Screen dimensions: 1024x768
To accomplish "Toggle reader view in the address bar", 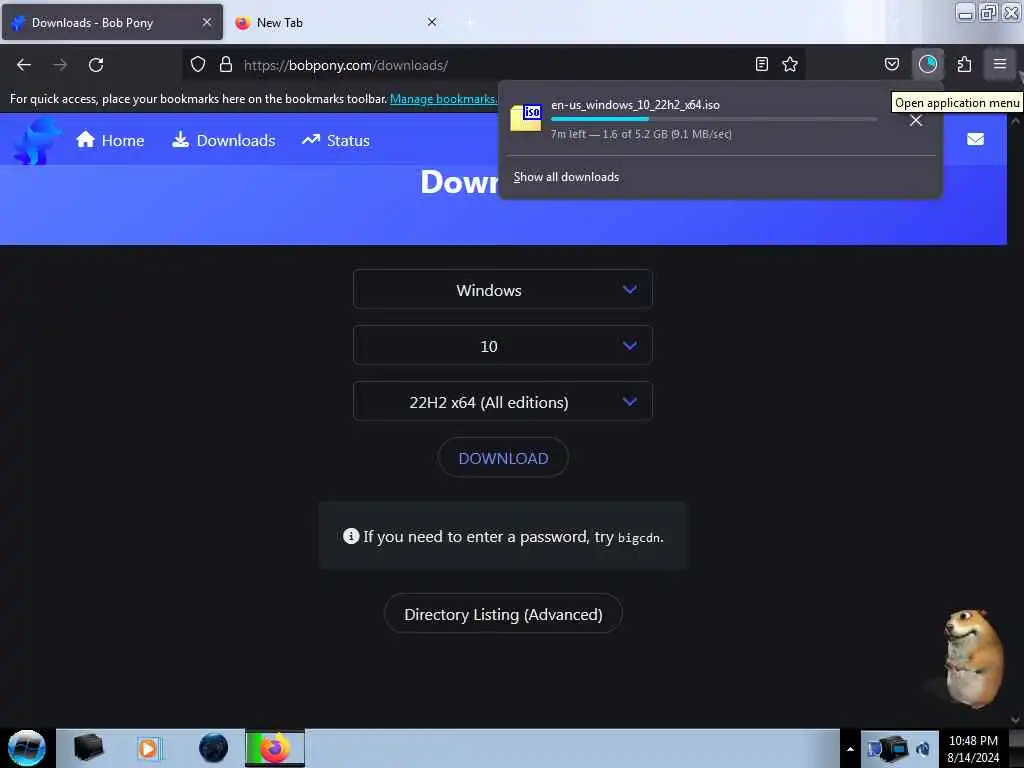I will tap(761, 64).
